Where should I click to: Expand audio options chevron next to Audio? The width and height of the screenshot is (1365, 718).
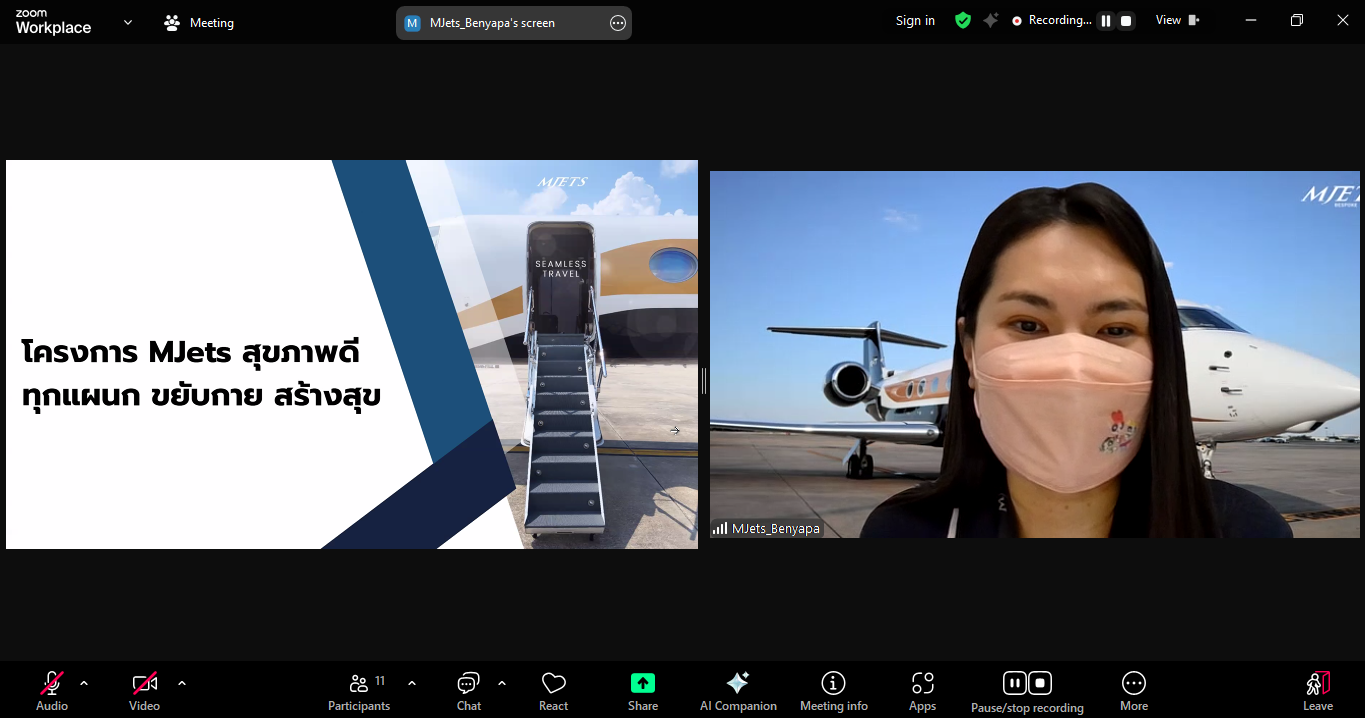coord(84,684)
